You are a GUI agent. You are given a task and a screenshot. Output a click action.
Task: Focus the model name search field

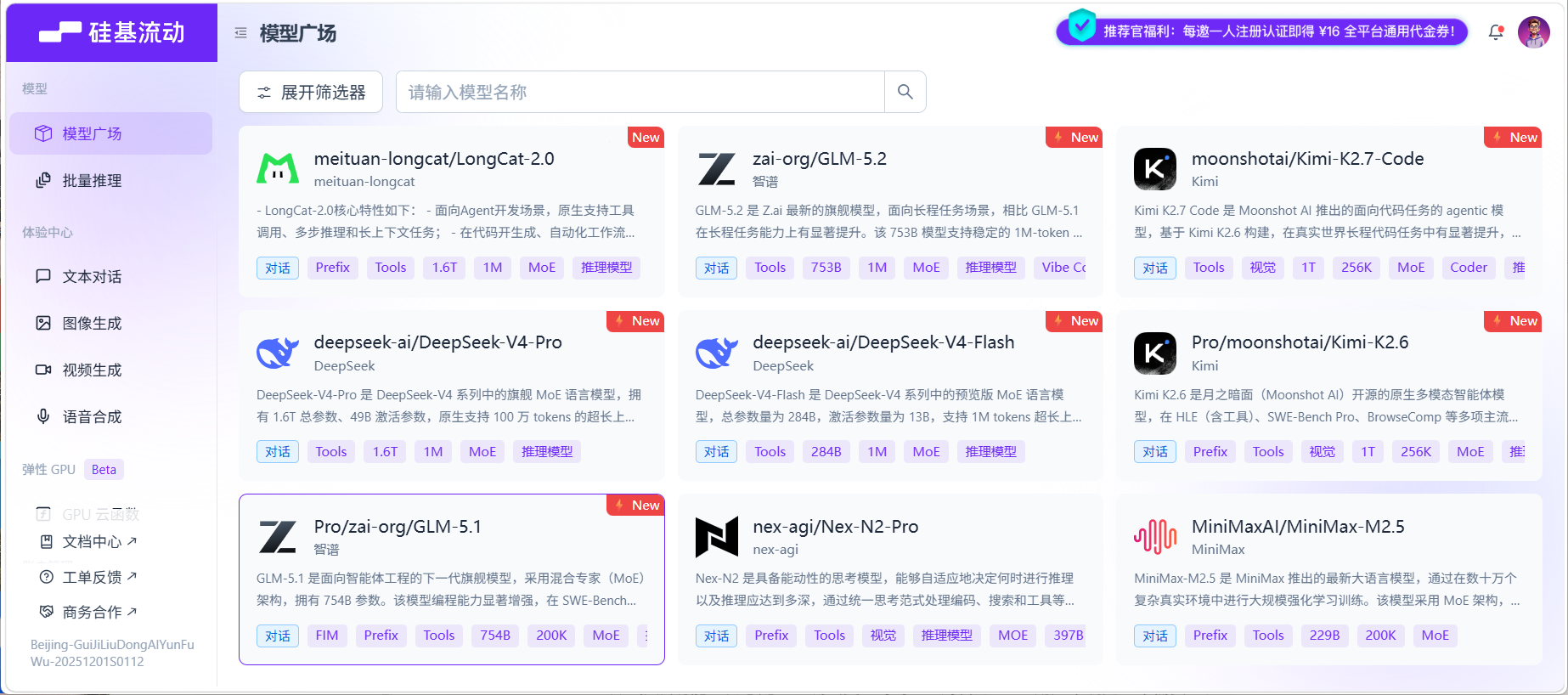click(640, 92)
